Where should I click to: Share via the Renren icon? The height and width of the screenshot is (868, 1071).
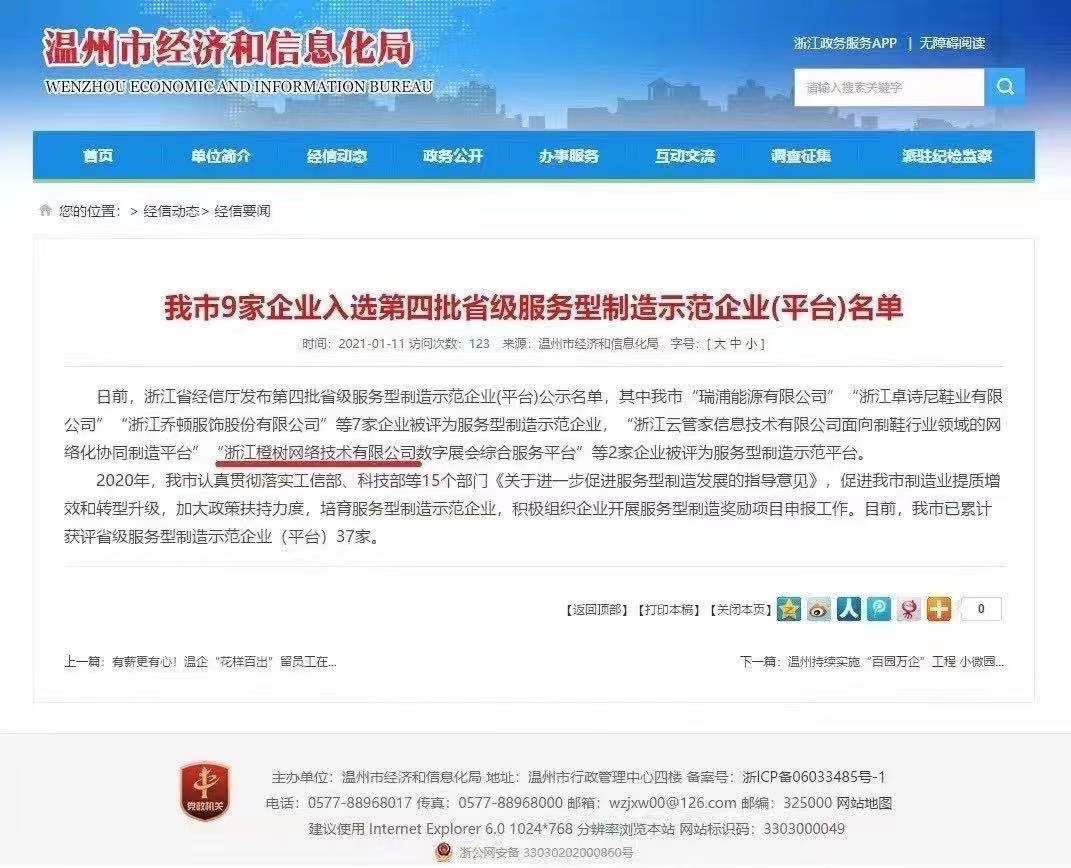click(848, 608)
